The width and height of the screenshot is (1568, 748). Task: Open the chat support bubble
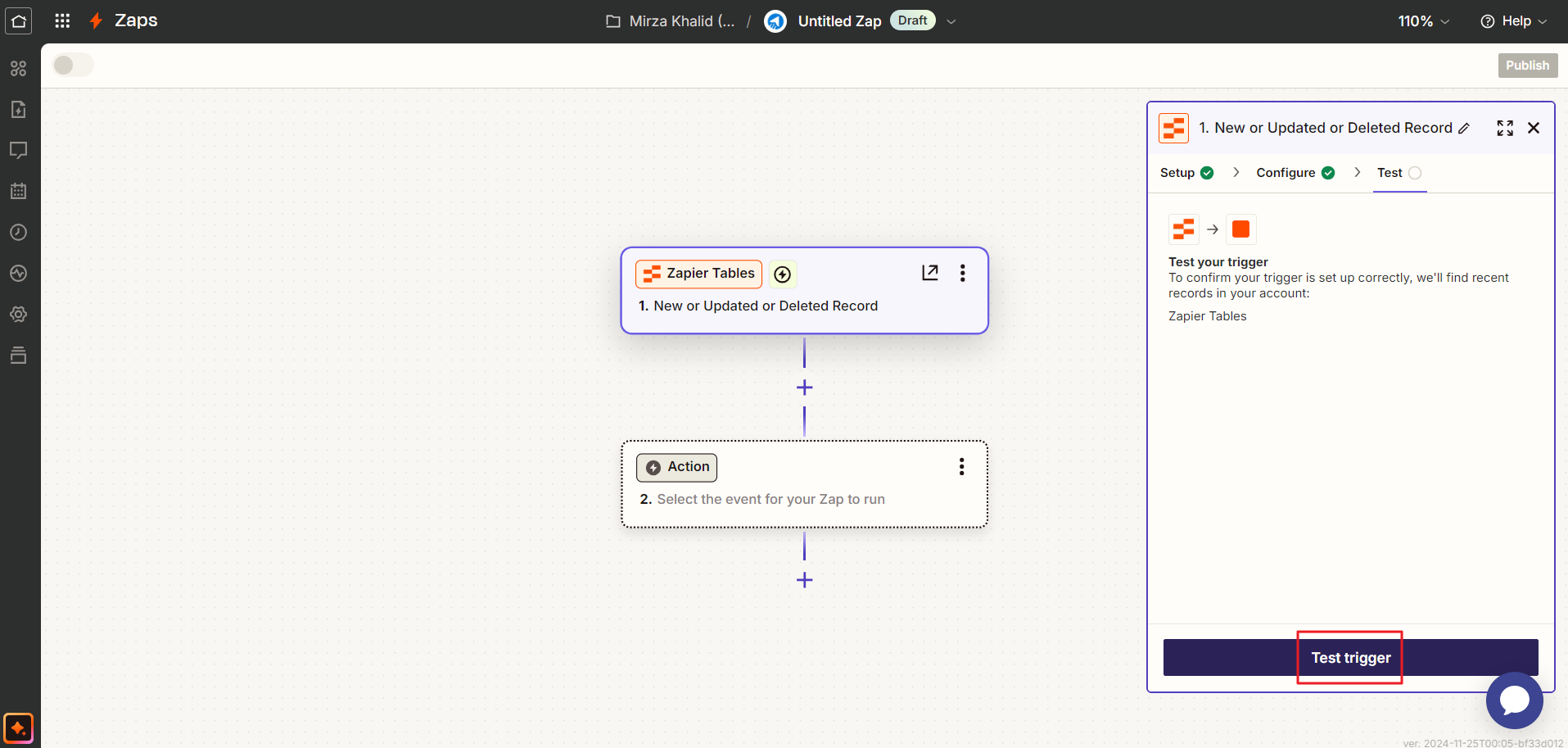tap(1514, 700)
